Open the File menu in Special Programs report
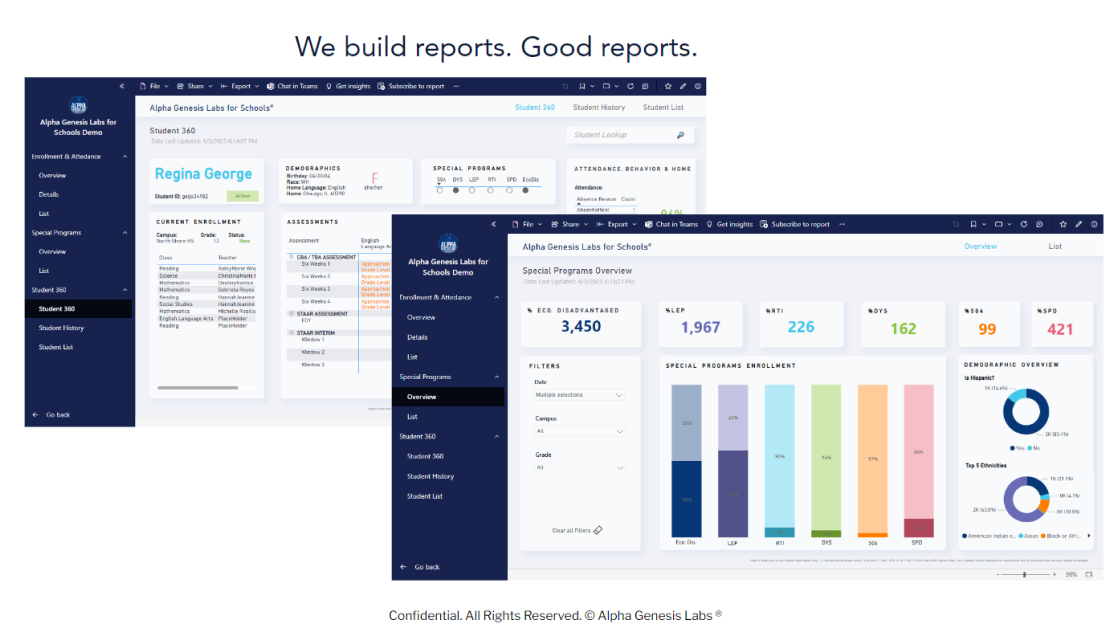The image size is (1114, 624). click(526, 224)
